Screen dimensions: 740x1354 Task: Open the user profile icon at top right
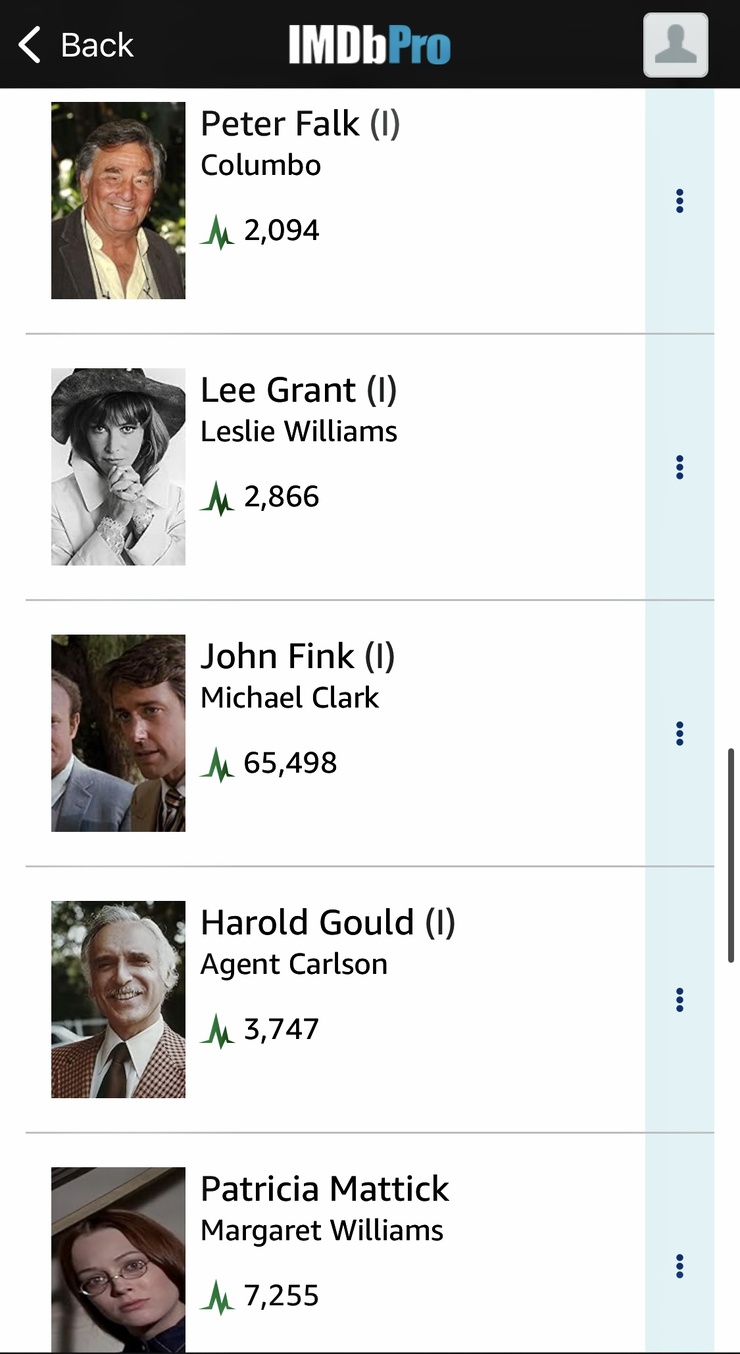click(676, 45)
